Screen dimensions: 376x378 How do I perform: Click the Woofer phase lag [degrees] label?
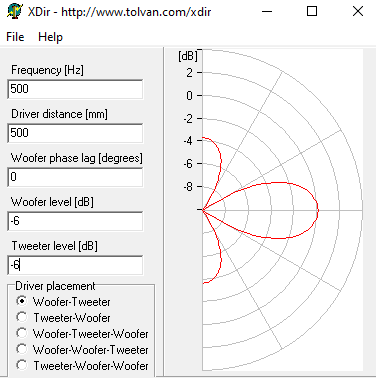click(77, 158)
